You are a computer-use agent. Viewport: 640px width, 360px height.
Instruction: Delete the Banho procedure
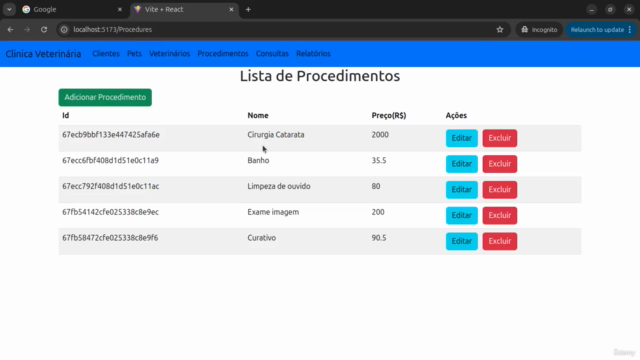coord(500,164)
